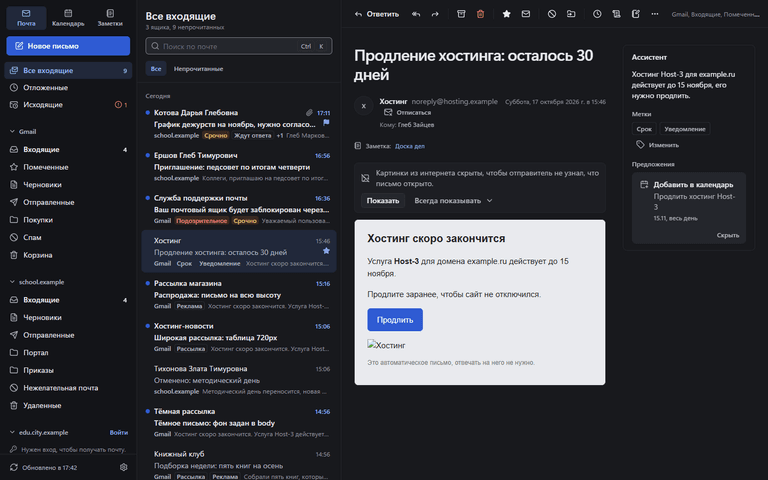Viewport: 768px width, 480px height.
Task: Toggle the star in the message toolbar
Action: coord(506,14)
